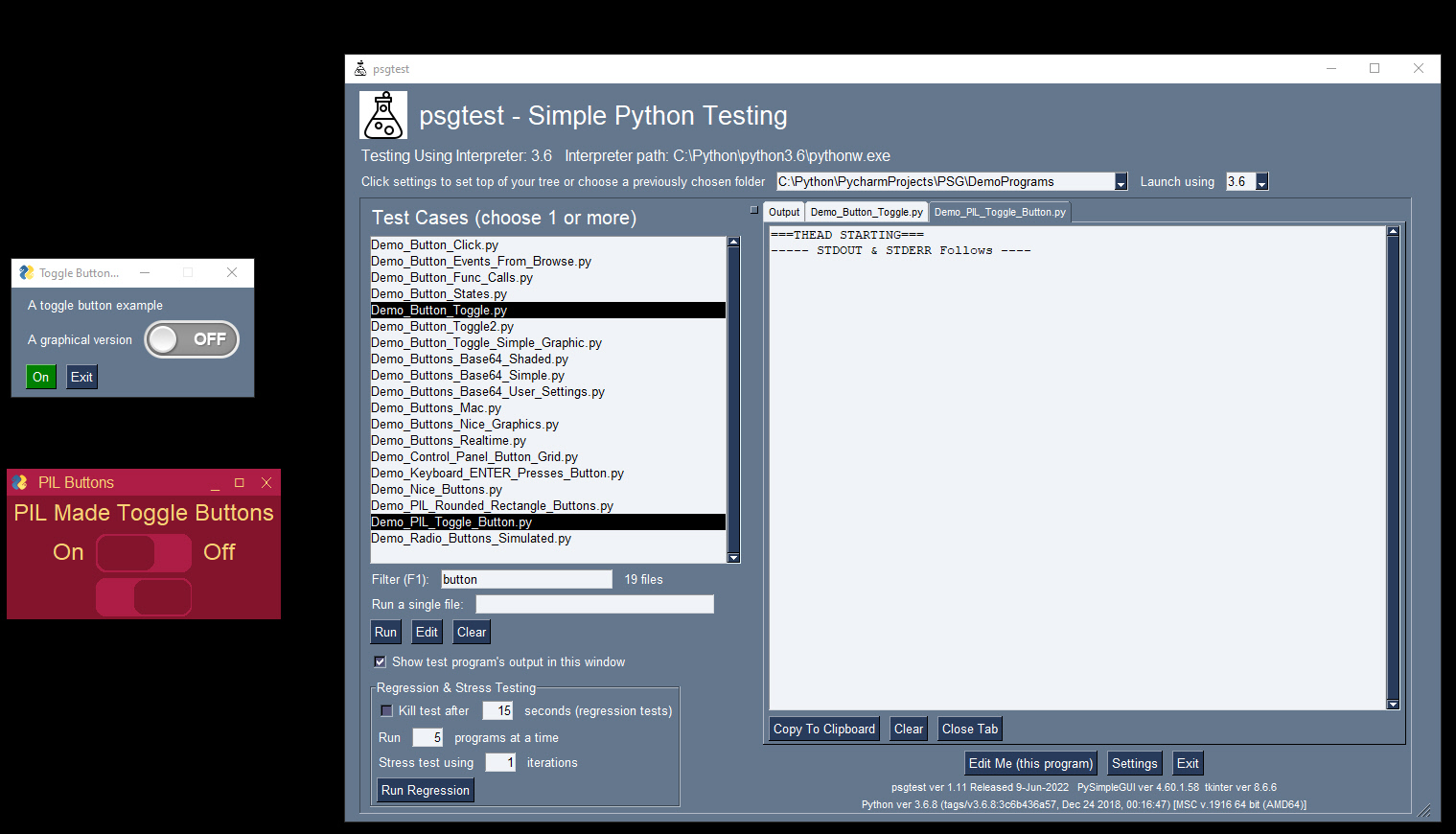Click the Python icon in Toggle Button window
Screen dimensions: 1456x834
[27, 273]
